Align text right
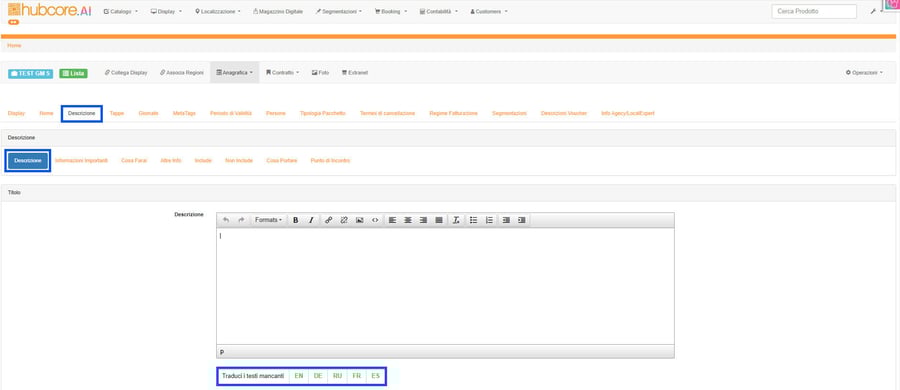Image resolution: width=900 pixels, height=390 pixels. point(423,220)
